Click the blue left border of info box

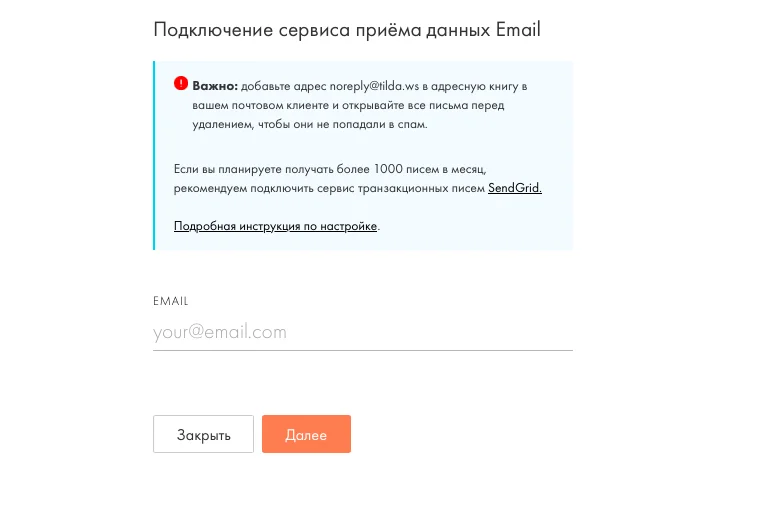(x=154, y=155)
